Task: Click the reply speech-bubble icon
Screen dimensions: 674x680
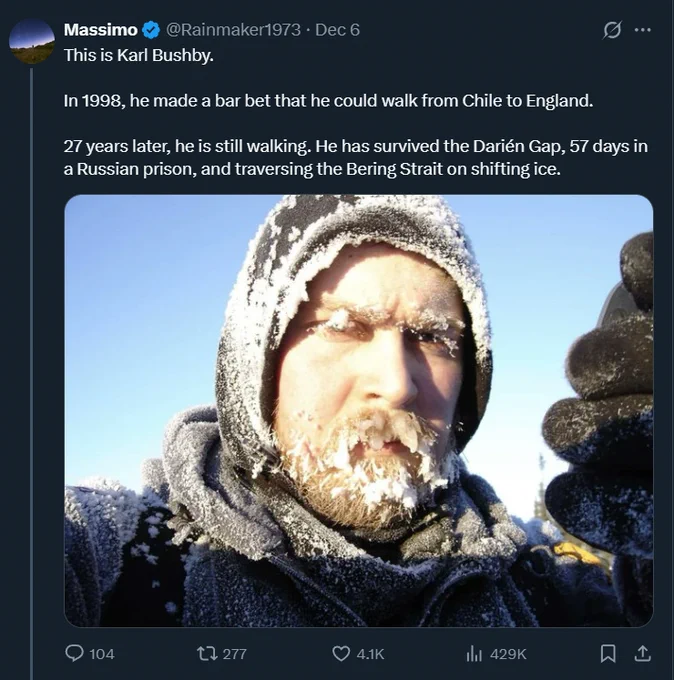Action: pyautogui.click(x=74, y=653)
